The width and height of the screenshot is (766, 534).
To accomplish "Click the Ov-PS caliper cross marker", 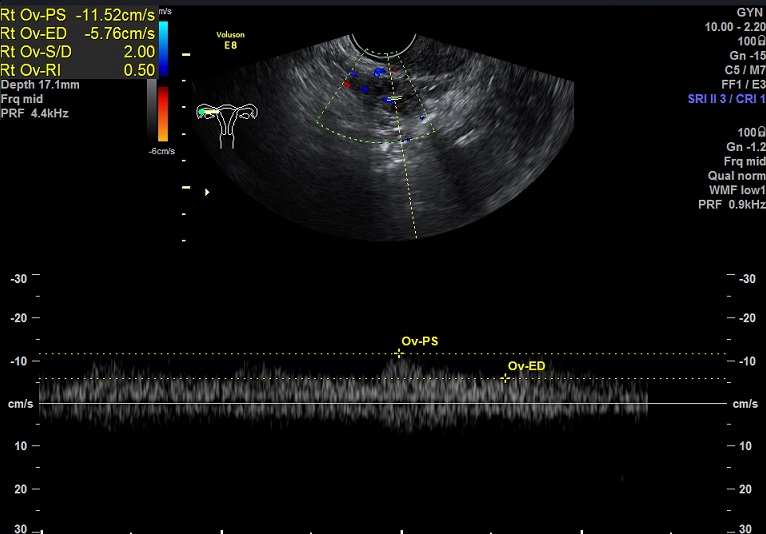I will [399, 353].
